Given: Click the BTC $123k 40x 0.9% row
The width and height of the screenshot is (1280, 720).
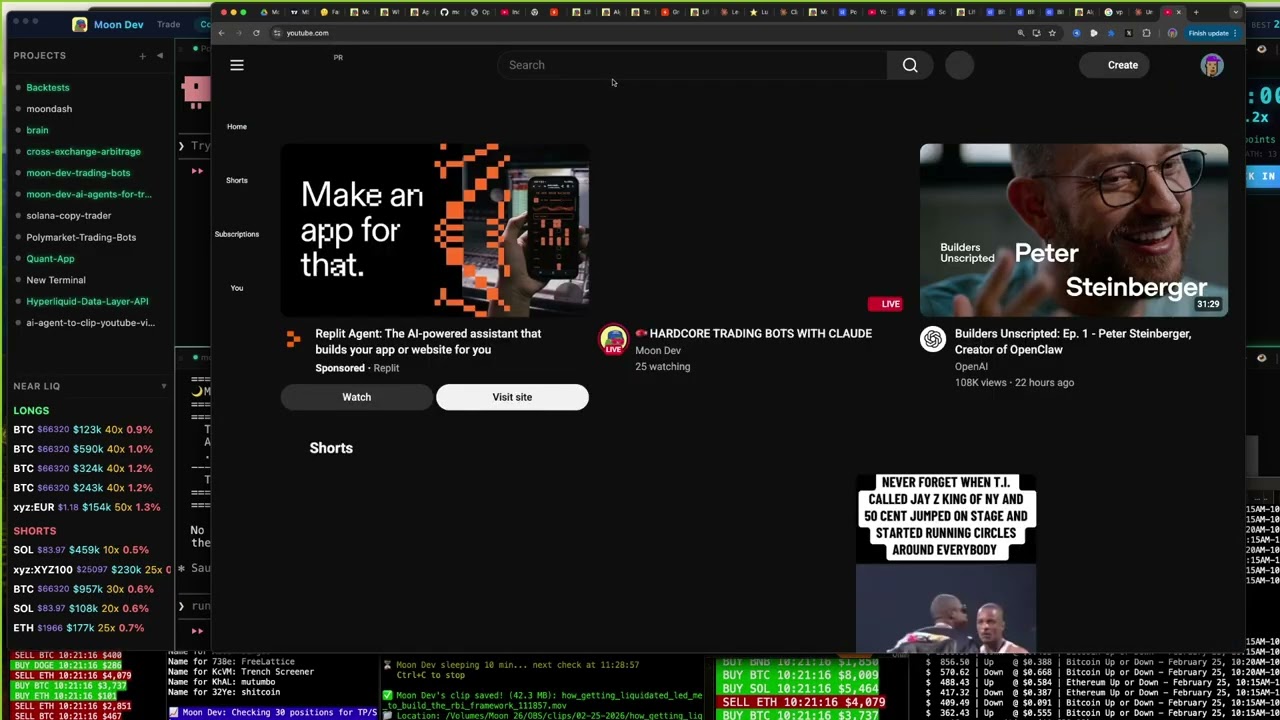Looking at the screenshot, I should coord(83,430).
